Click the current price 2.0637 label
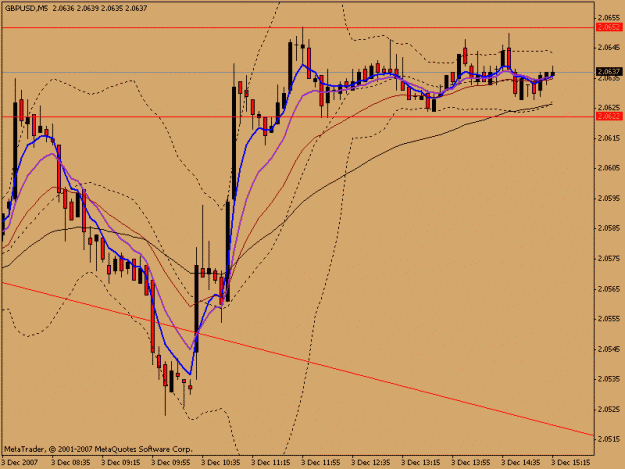 click(609, 72)
